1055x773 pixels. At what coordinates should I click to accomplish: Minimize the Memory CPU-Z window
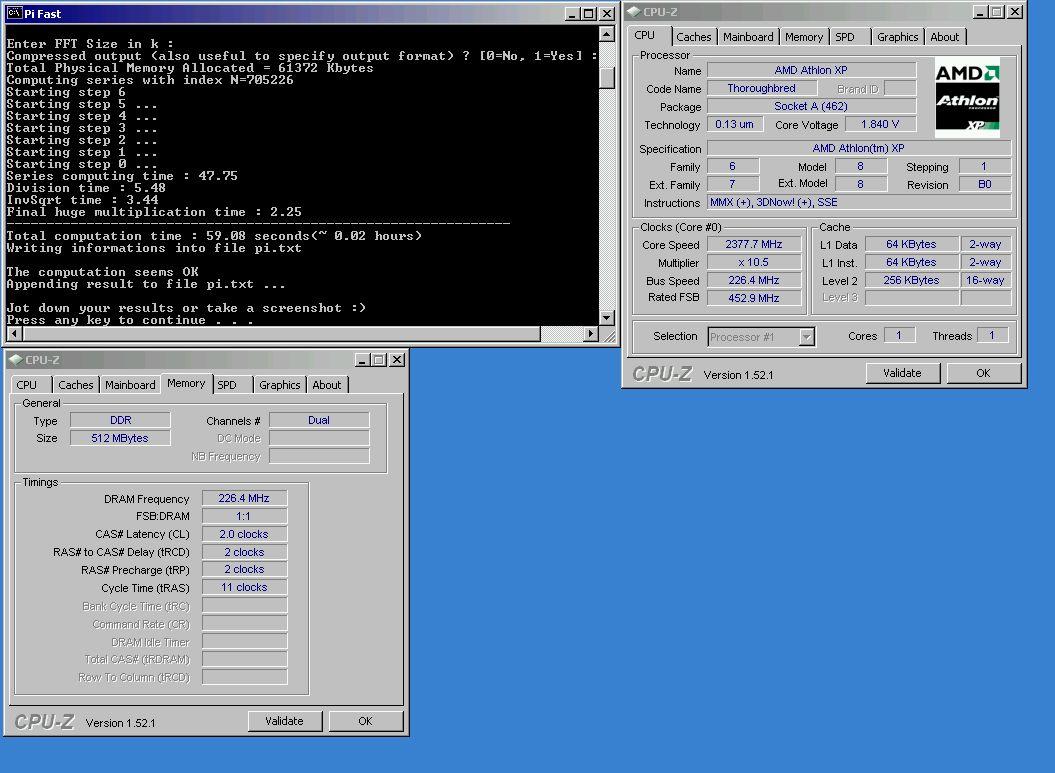363,360
